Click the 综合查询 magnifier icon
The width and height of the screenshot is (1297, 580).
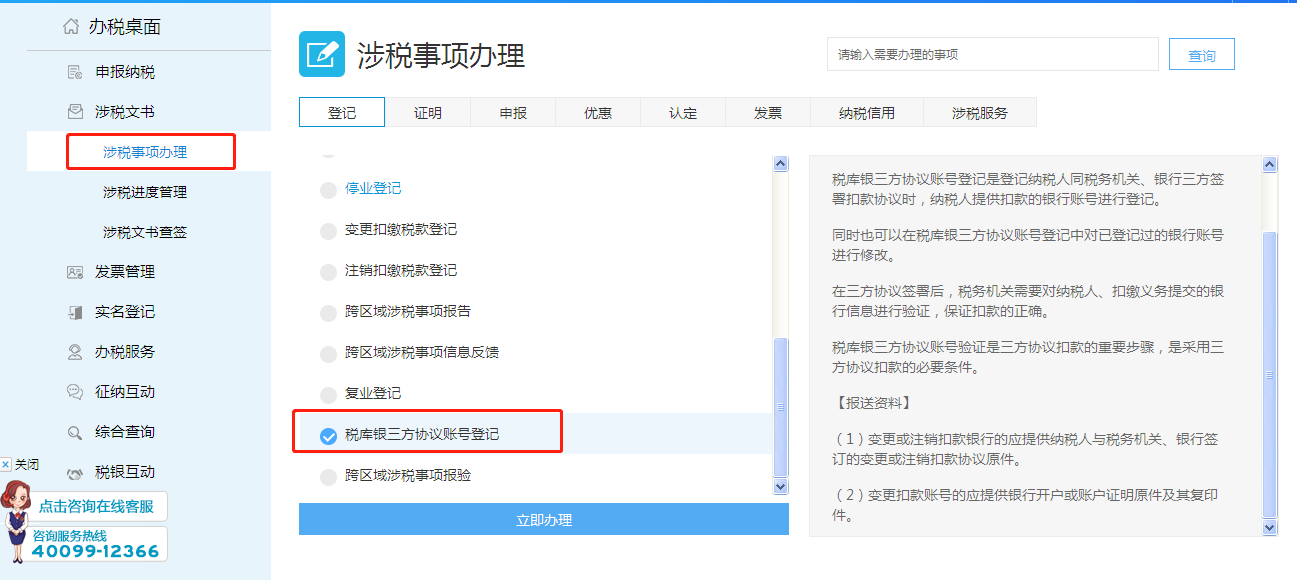(x=75, y=432)
